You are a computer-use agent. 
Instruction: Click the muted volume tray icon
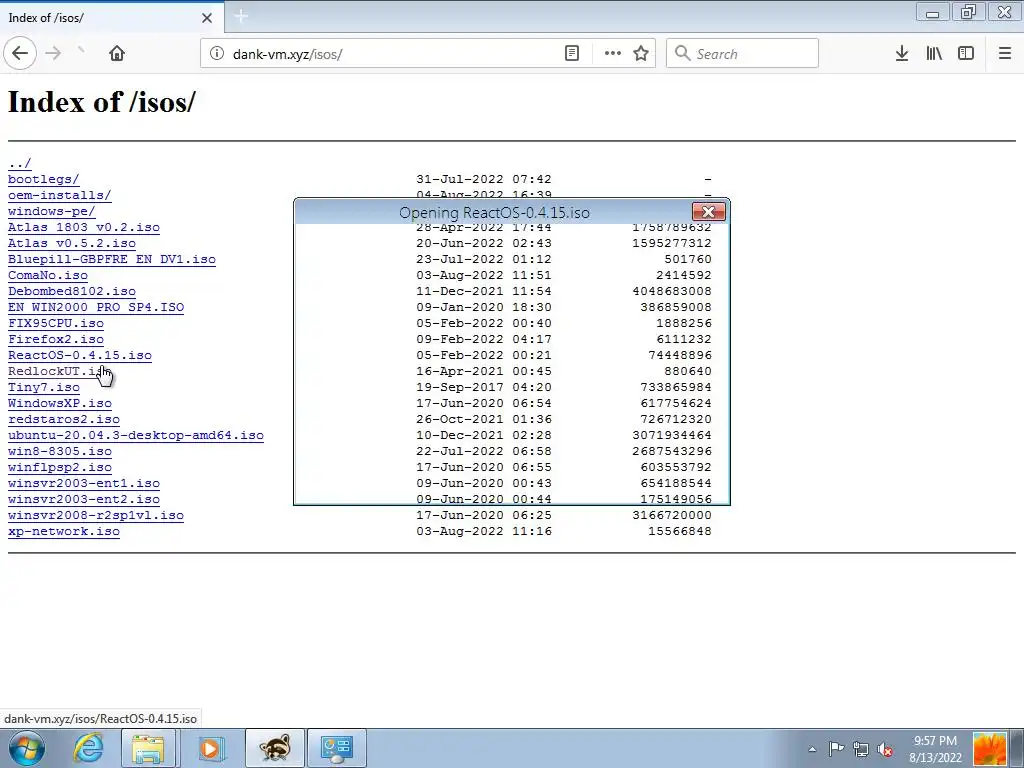pyautogui.click(x=886, y=749)
